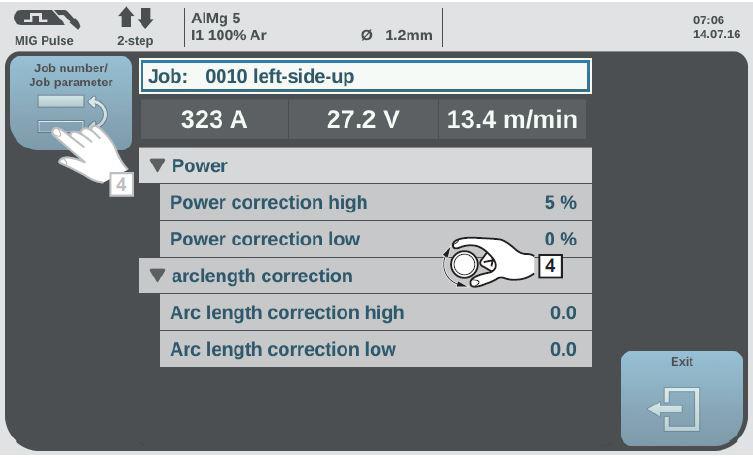Tap the 323 A current display
The image size is (753, 458).
[214, 119]
